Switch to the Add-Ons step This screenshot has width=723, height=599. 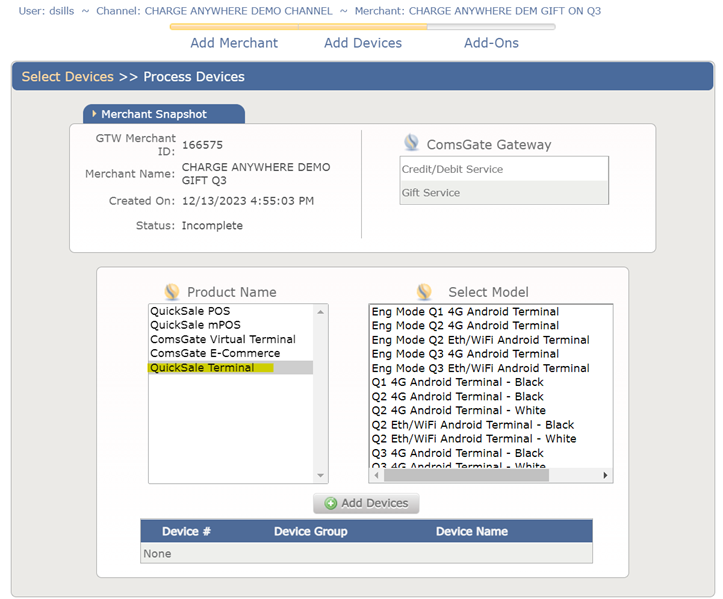pyautogui.click(x=491, y=43)
